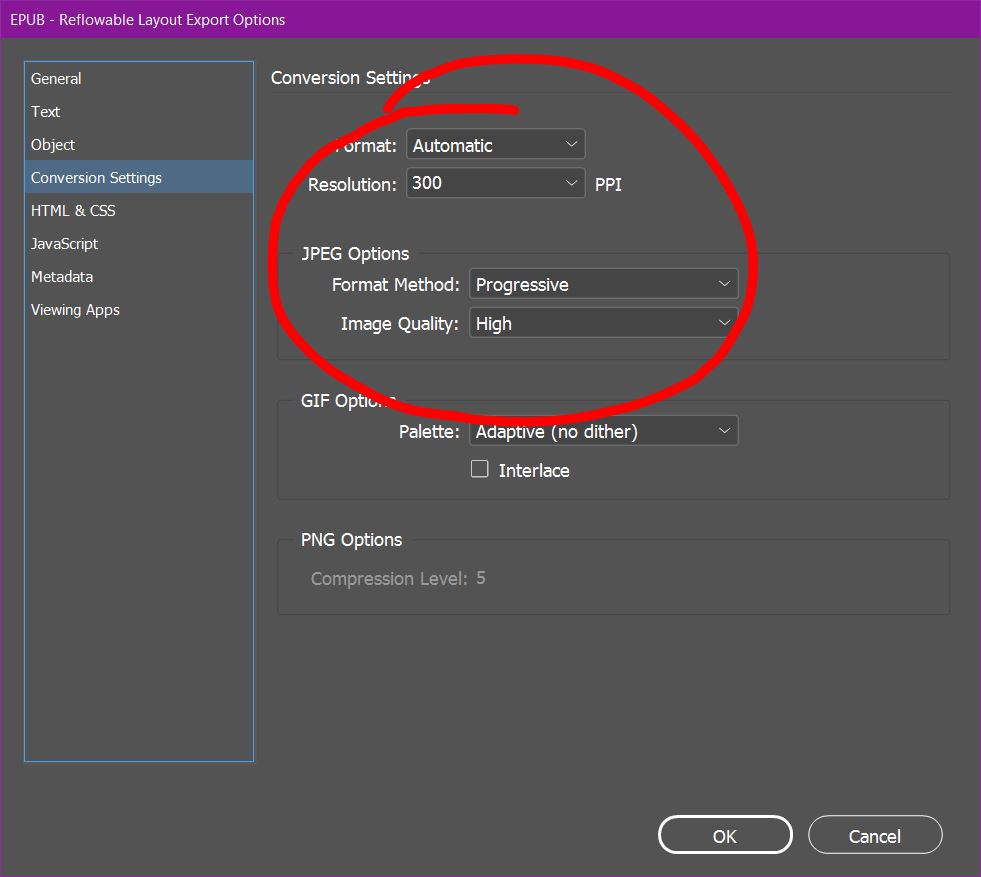Open the JavaScript settings page
This screenshot has width=981, height=877.
tap(64, 243)
